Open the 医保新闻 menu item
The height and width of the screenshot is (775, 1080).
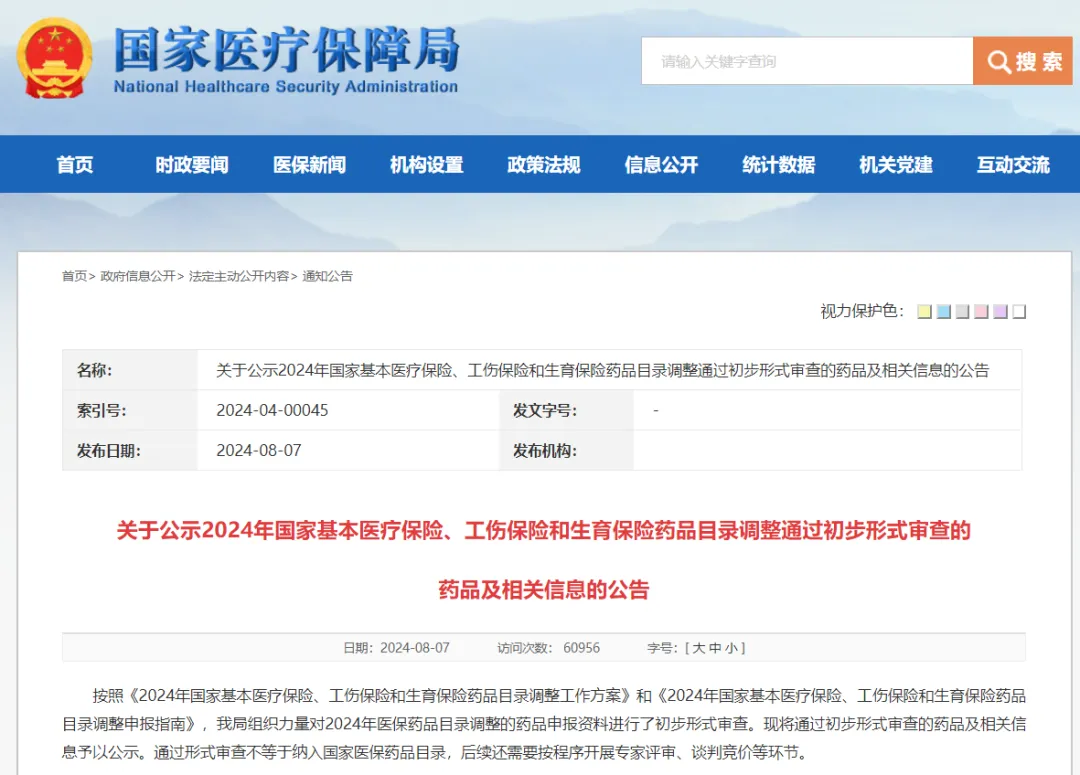pos(309,165)
